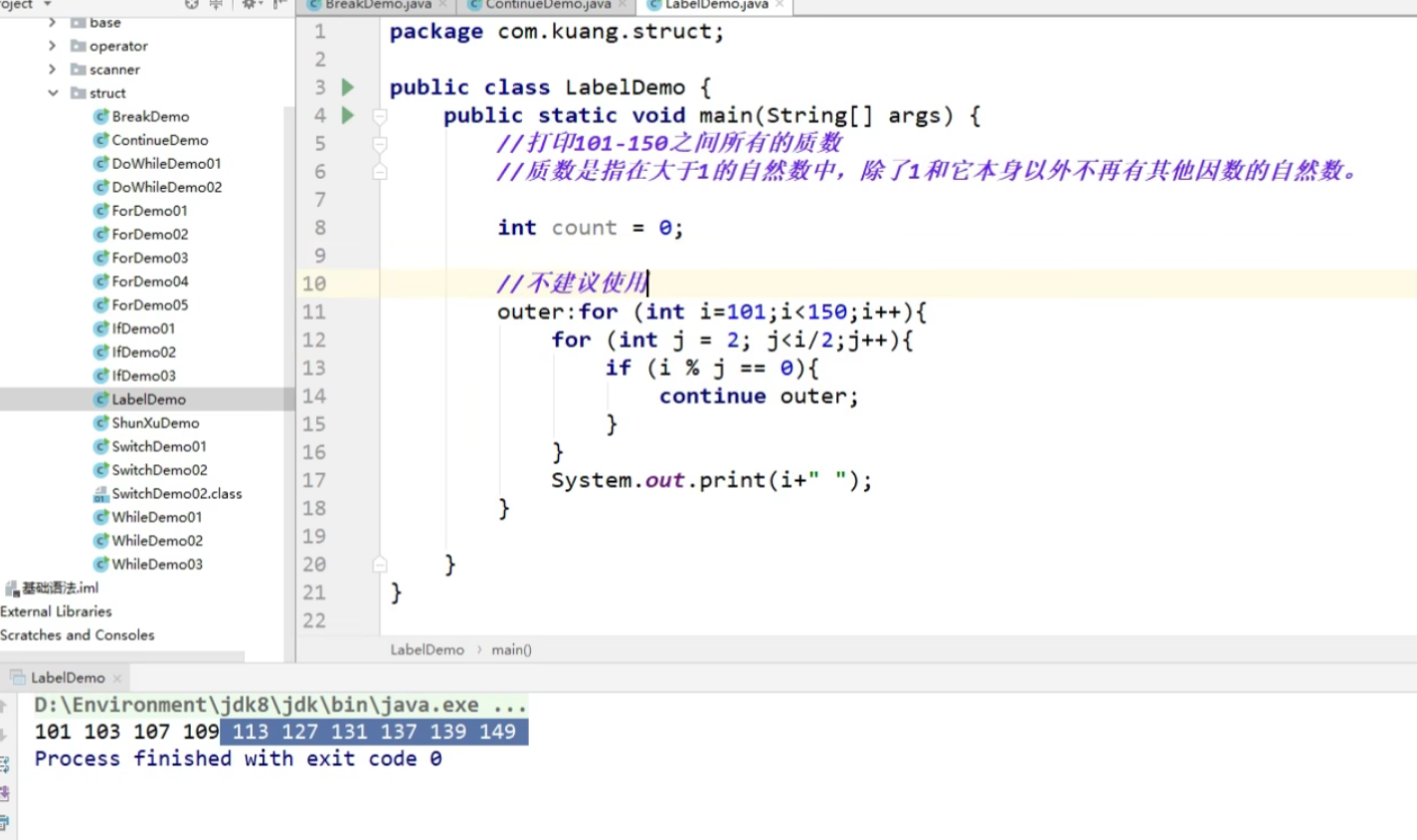The image size is (1417, 840).
Task: Click the fold end marker at line 20
Action: click(380, 565)
